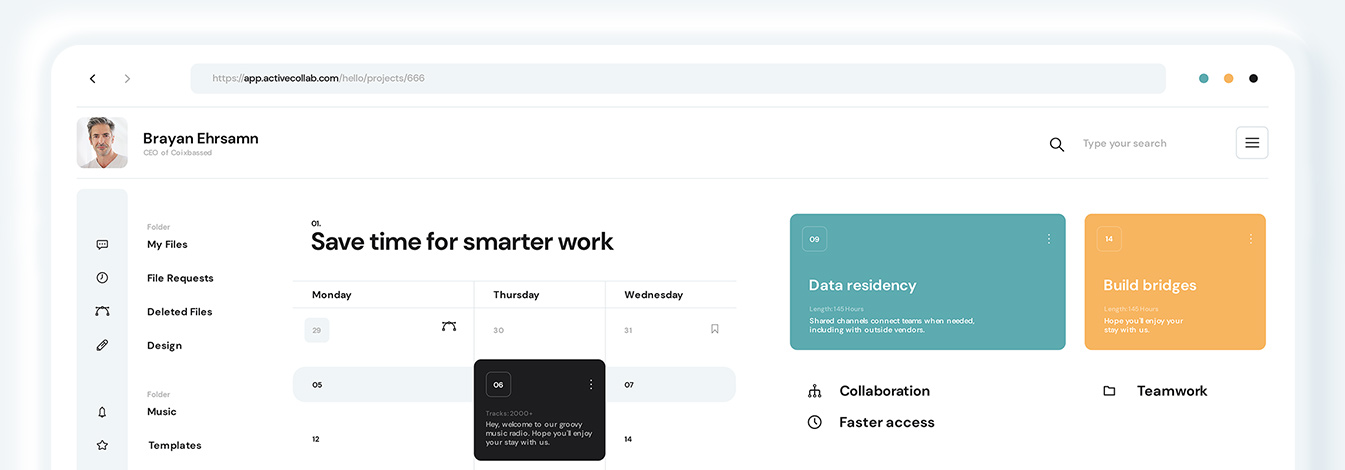Viewport: 1345px width, 470px height.
Task: Click Brayan Ehrsamn's profile photo
Action: (x=102, y=143)
